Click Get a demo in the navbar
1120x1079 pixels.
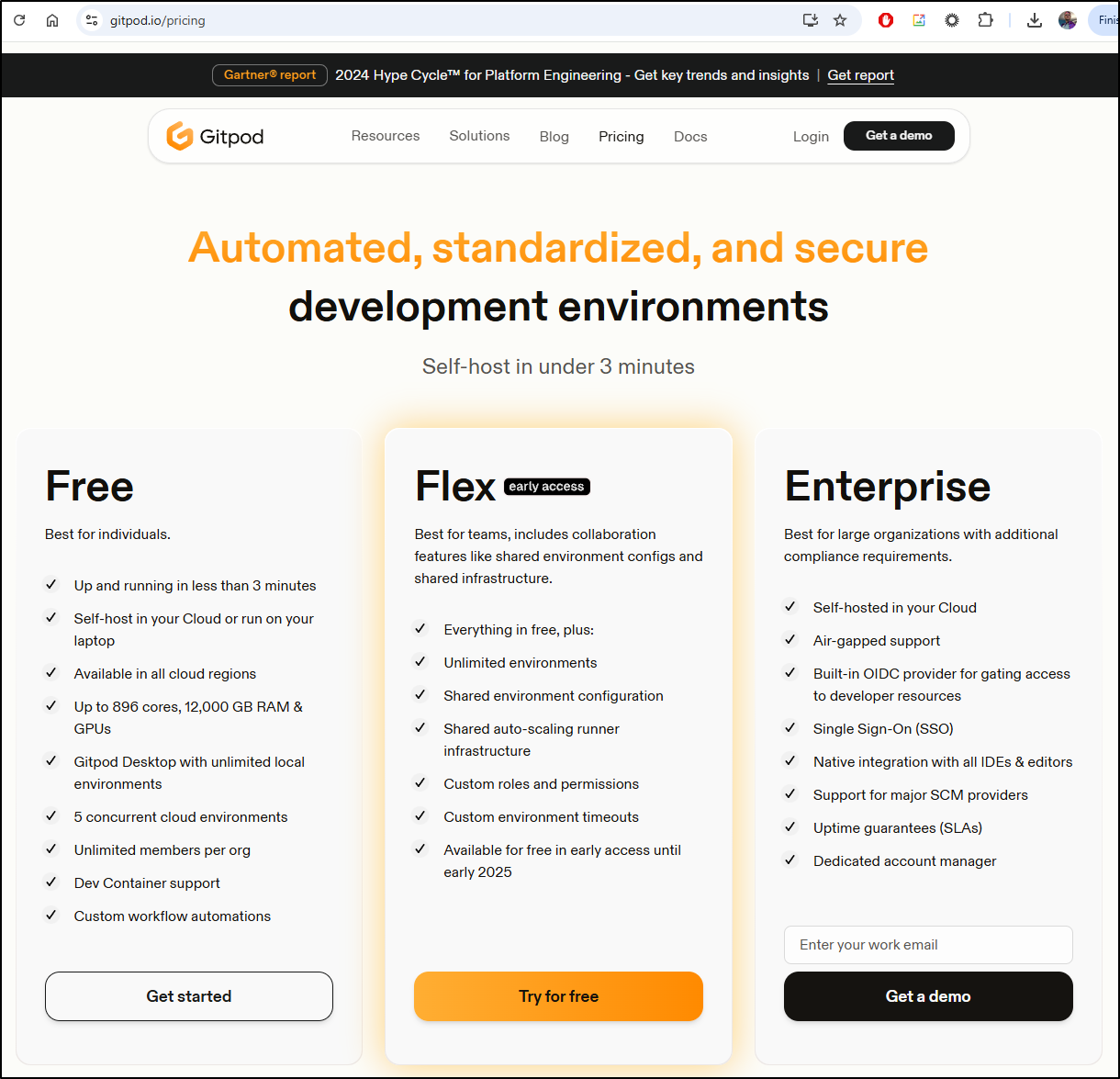pyautogui.click(x=899, y=136)
